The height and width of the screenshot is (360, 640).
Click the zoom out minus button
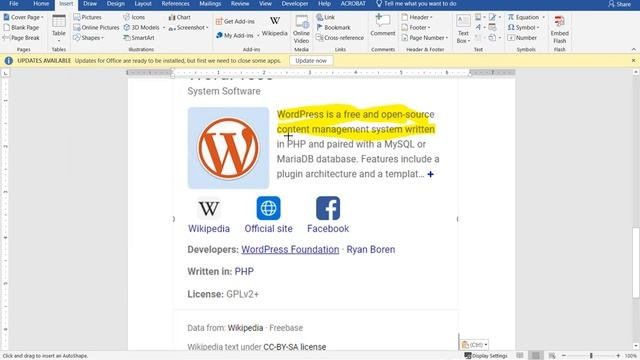564,356
